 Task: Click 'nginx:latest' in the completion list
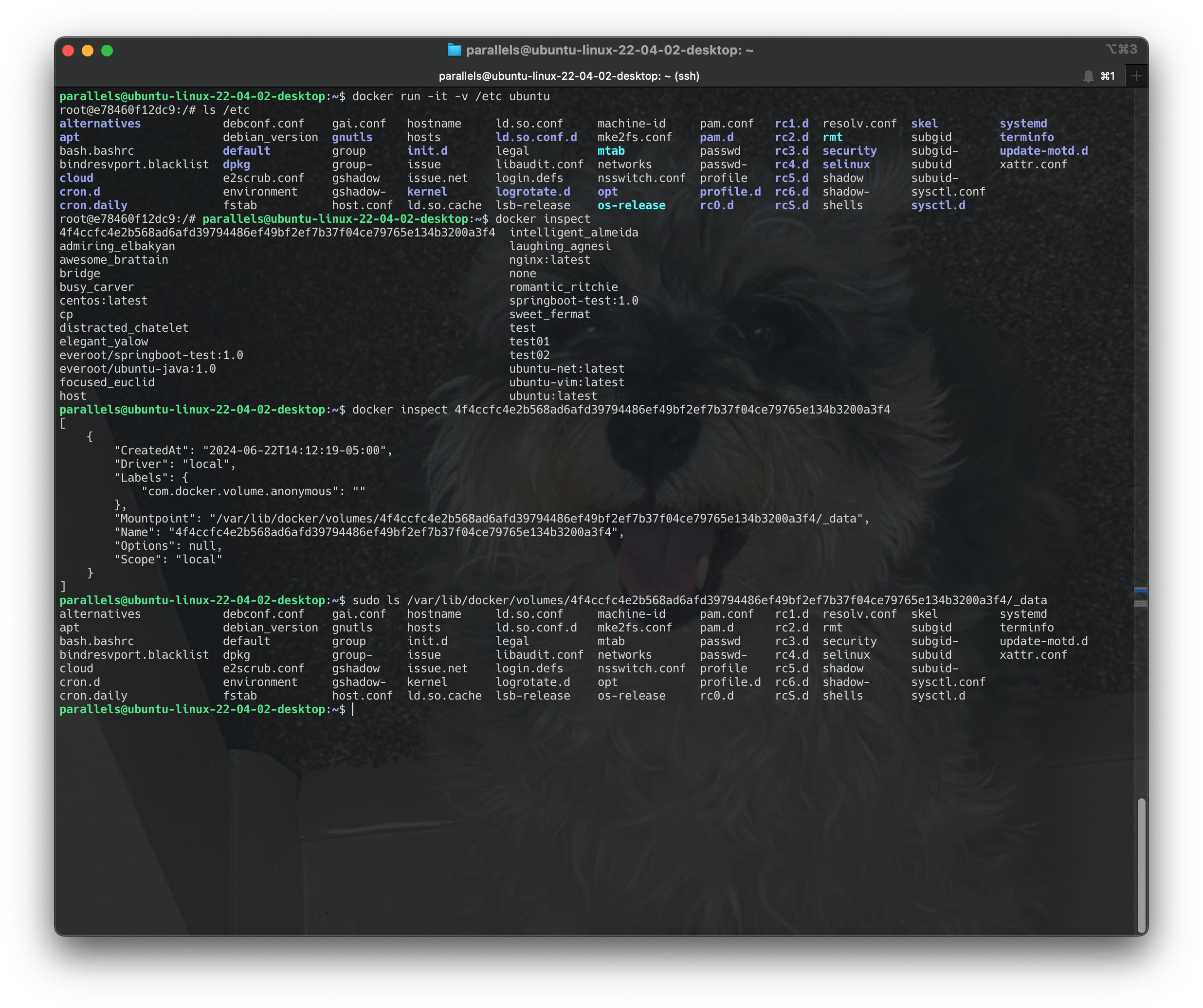click(549, 260)
